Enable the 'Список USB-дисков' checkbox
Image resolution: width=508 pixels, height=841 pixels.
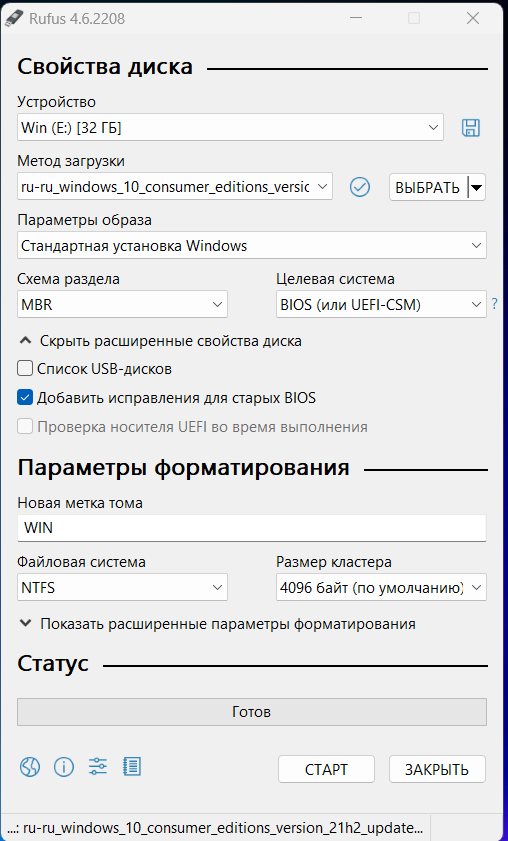coord(25,369)
